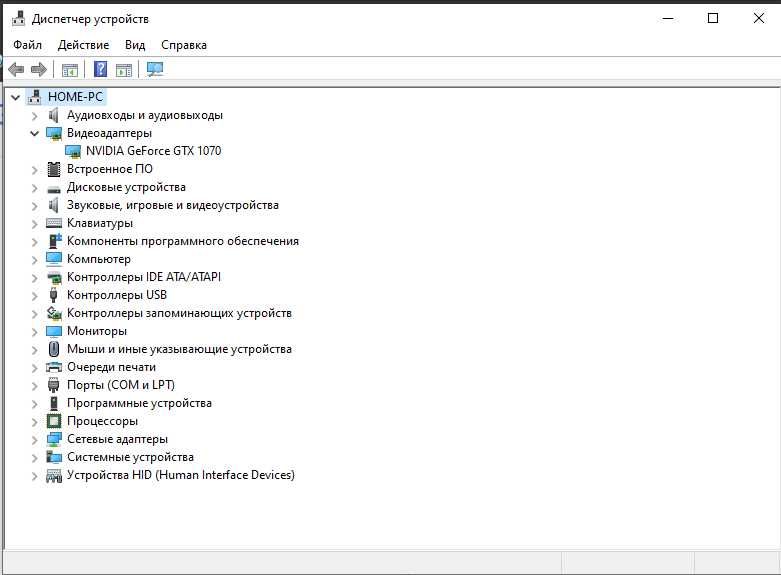Select the Контроллеры USB row label

pyautogui.click(x=117, y=295)
